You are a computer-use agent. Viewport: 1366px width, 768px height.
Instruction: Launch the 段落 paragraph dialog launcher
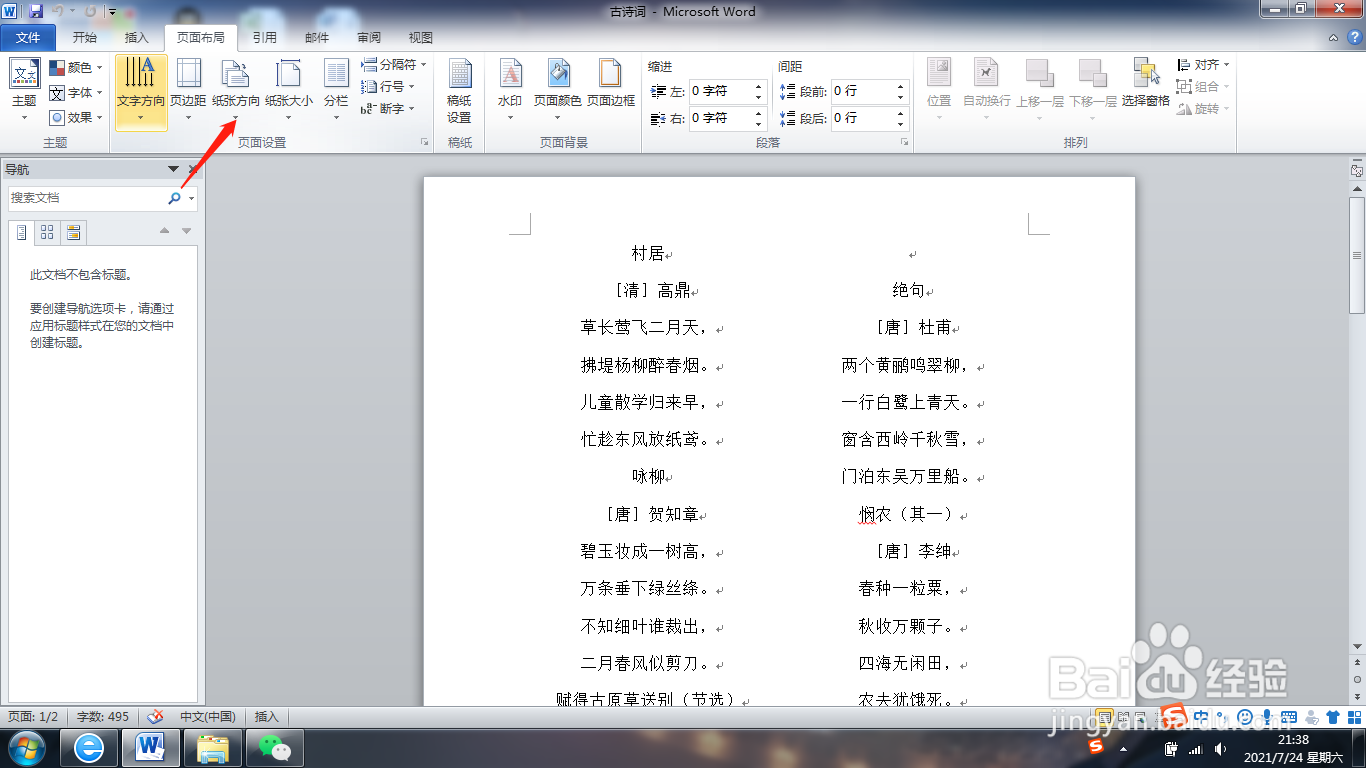904,143
